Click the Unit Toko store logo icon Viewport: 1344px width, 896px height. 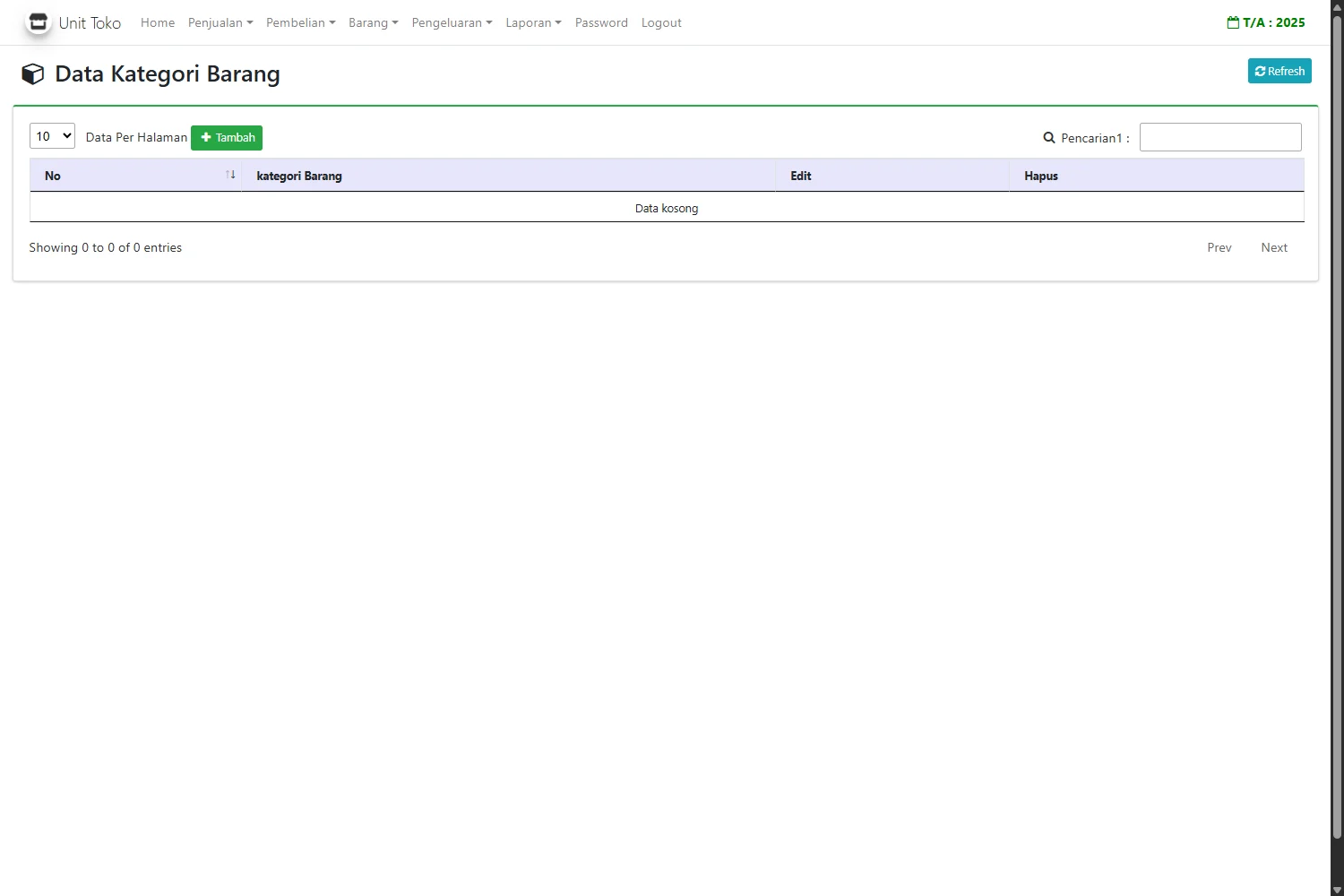click(38, 22)
